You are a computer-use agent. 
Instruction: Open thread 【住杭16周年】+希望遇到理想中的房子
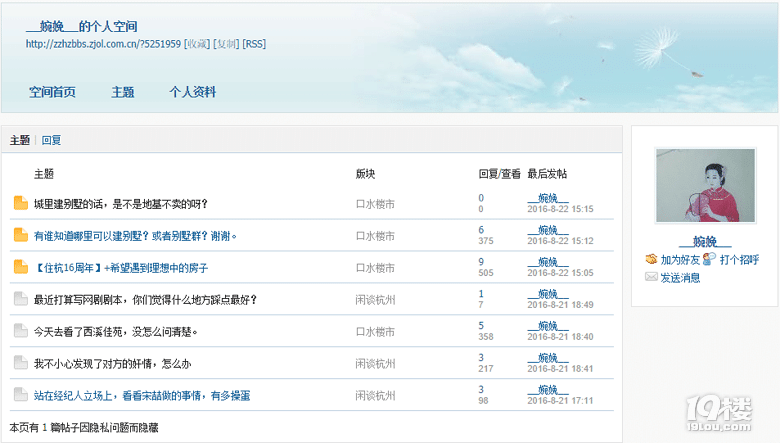point(121,268)
